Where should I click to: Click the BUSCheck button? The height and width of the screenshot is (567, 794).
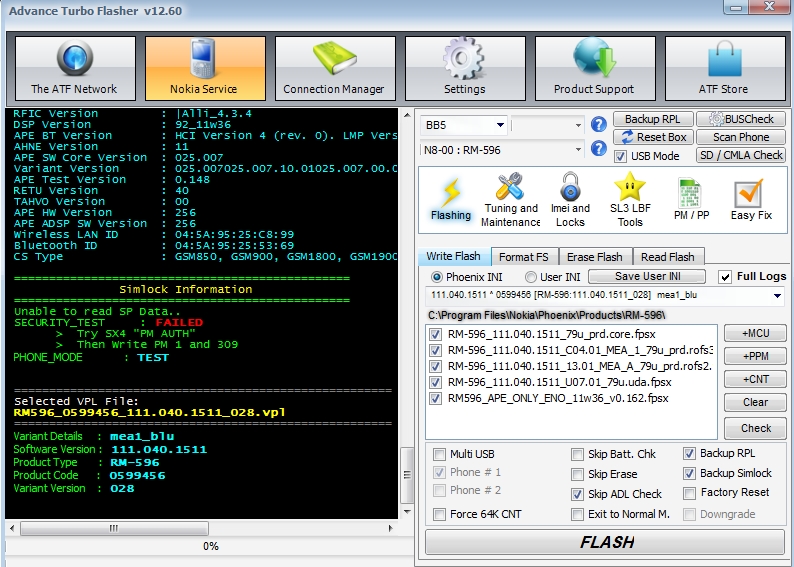pyautogui.click(x=741, y=119)
